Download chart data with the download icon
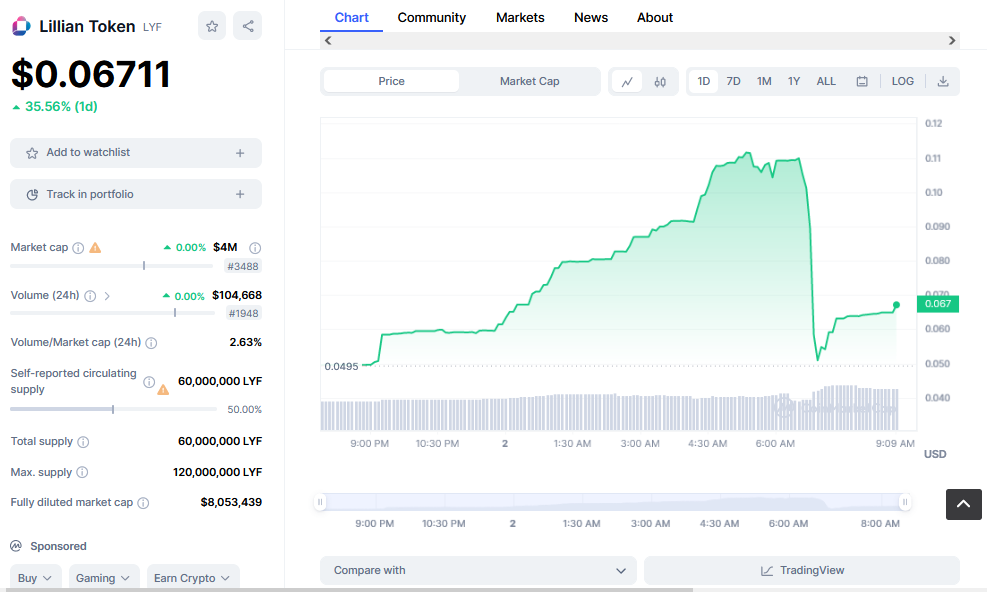 943,82
